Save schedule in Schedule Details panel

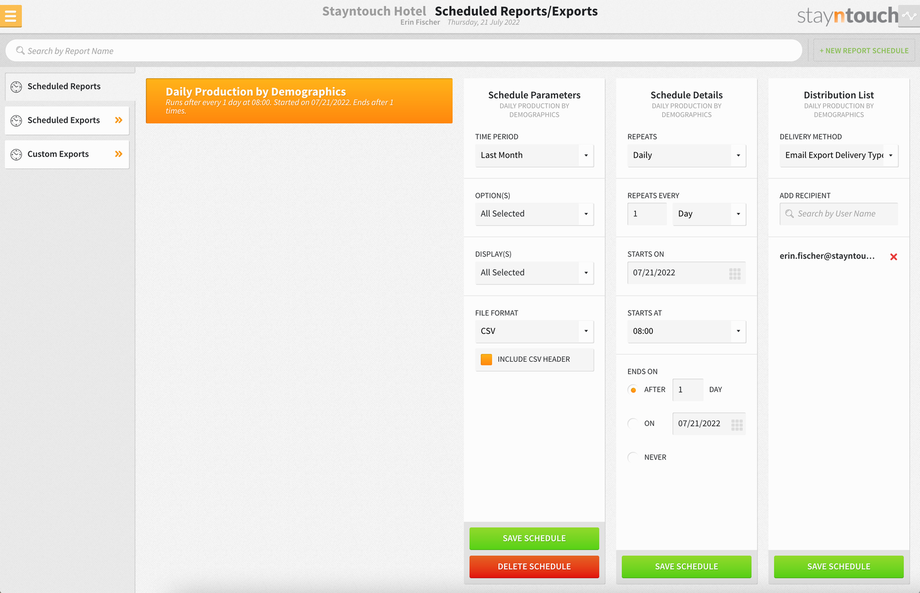point(686,567)
